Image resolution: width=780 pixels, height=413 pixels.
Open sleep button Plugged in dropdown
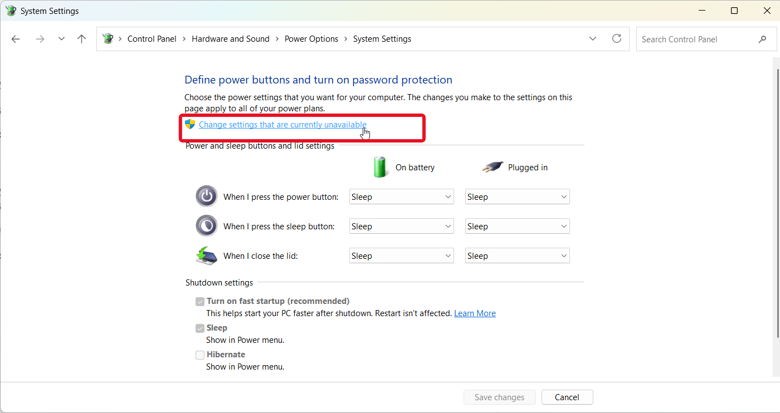517,226
